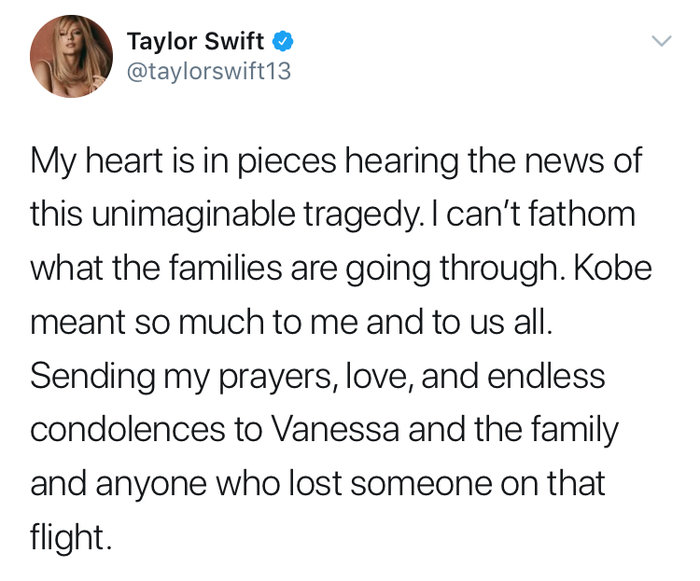The image size is (700, 581).
Task: Click the word "Kobe" in the tweet
Action: pyautogui.click(x=604, y=268)
